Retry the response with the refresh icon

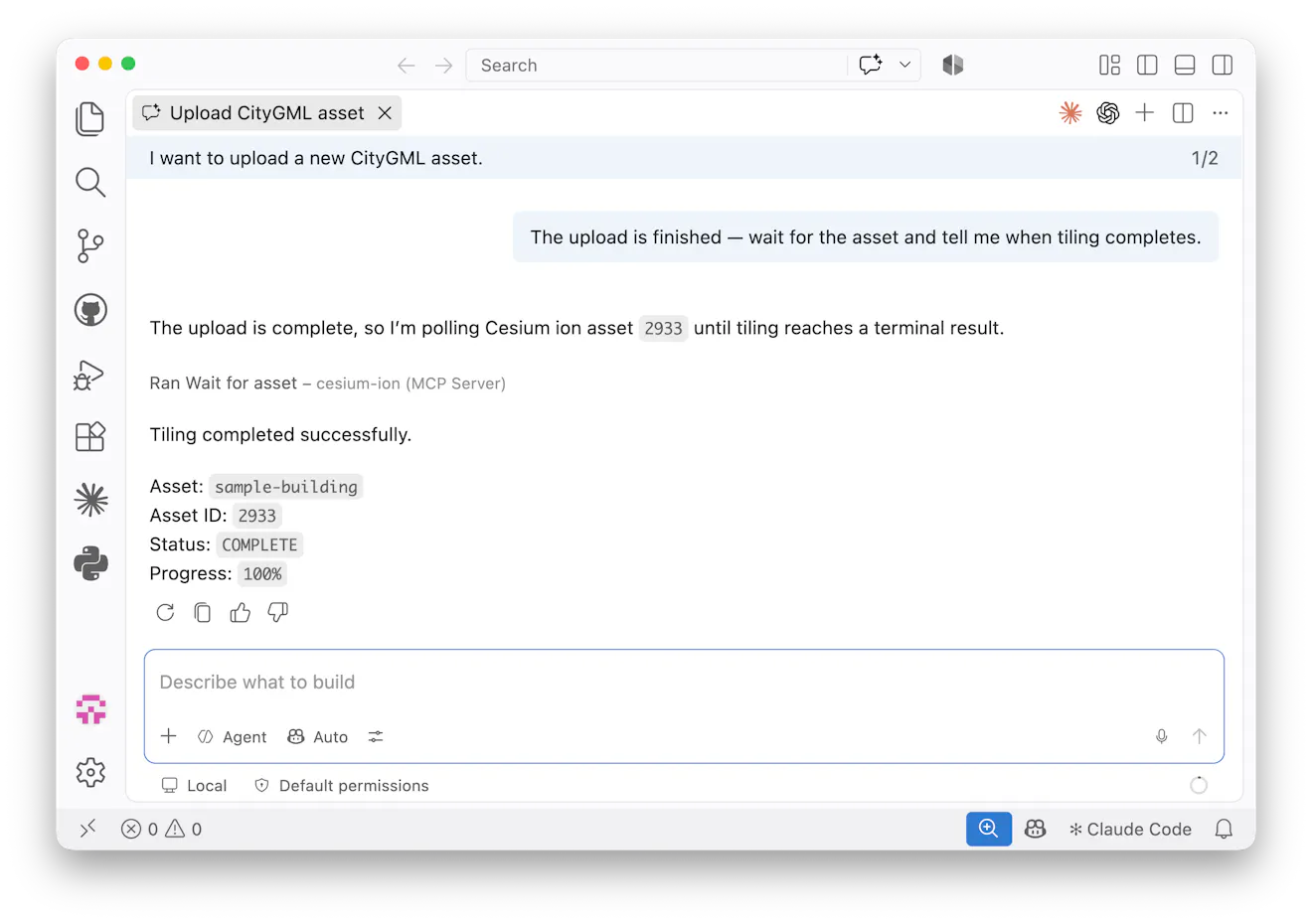(165, 613)
